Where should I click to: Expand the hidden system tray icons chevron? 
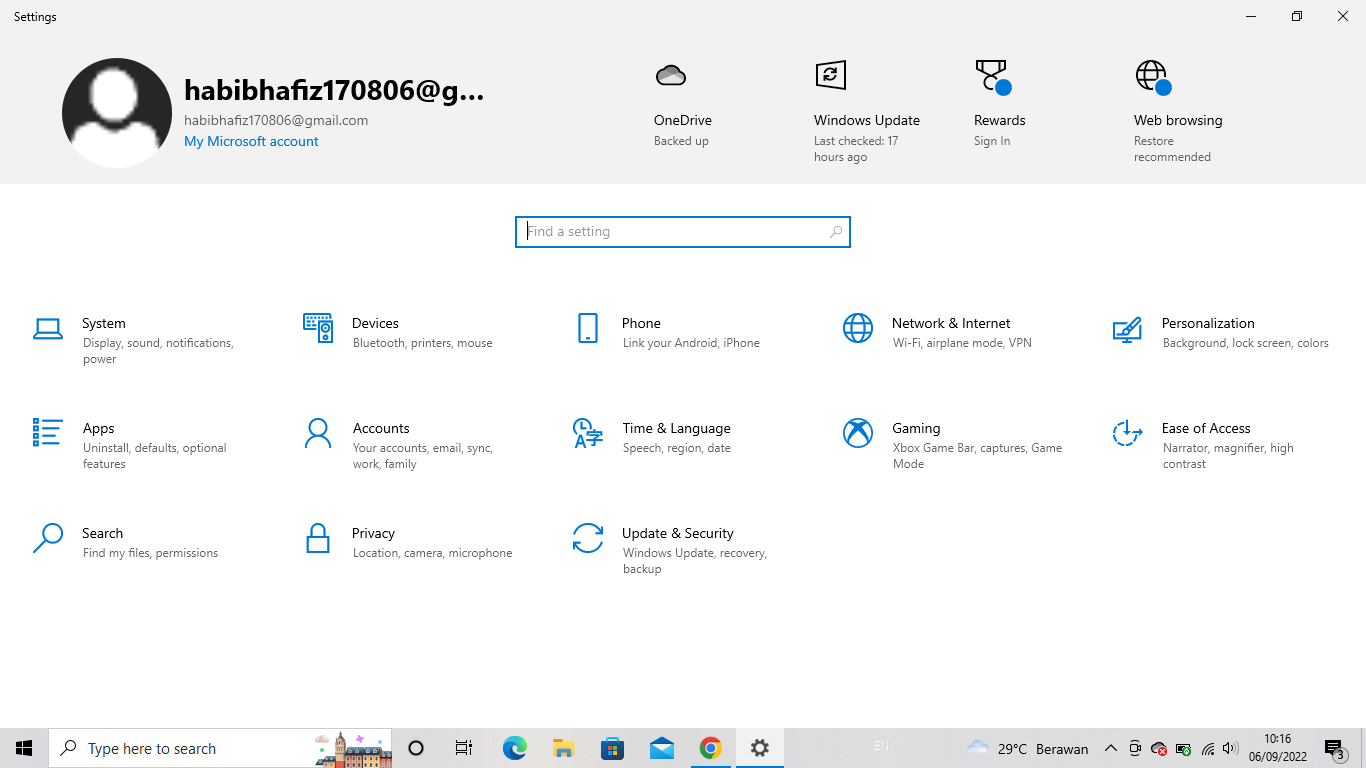click(x=1111, y=748)
